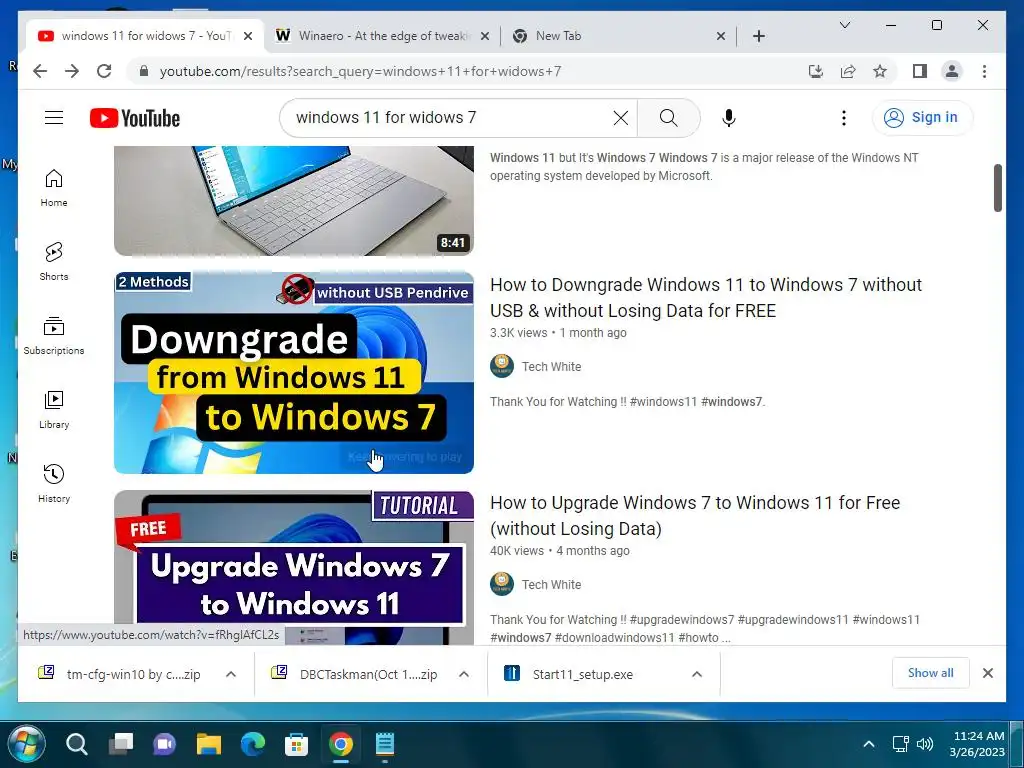Viewport: 1024px width, 768px height.
Task: Open Subscriptions in YouTube sidebar
Action: tap(54, 336)
